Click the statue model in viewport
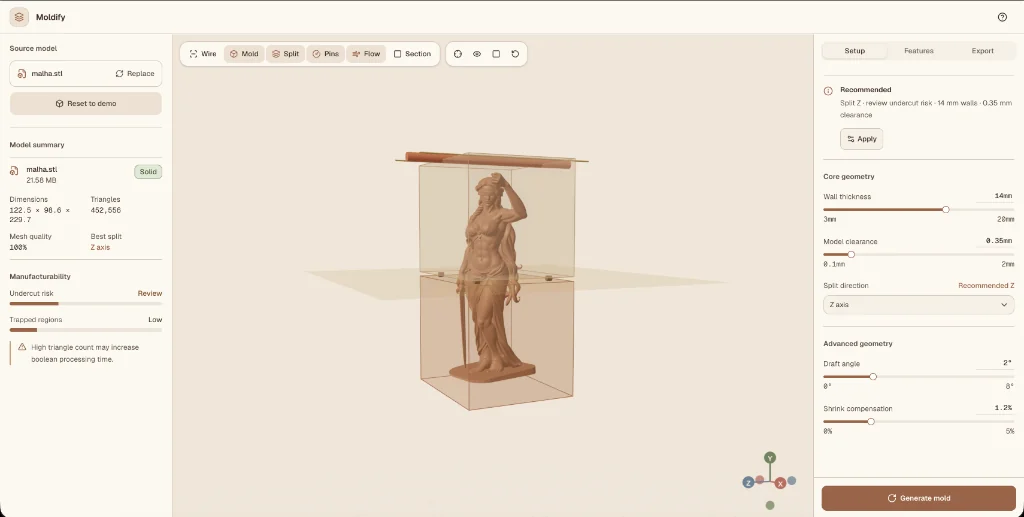 (x=490, y=277)
